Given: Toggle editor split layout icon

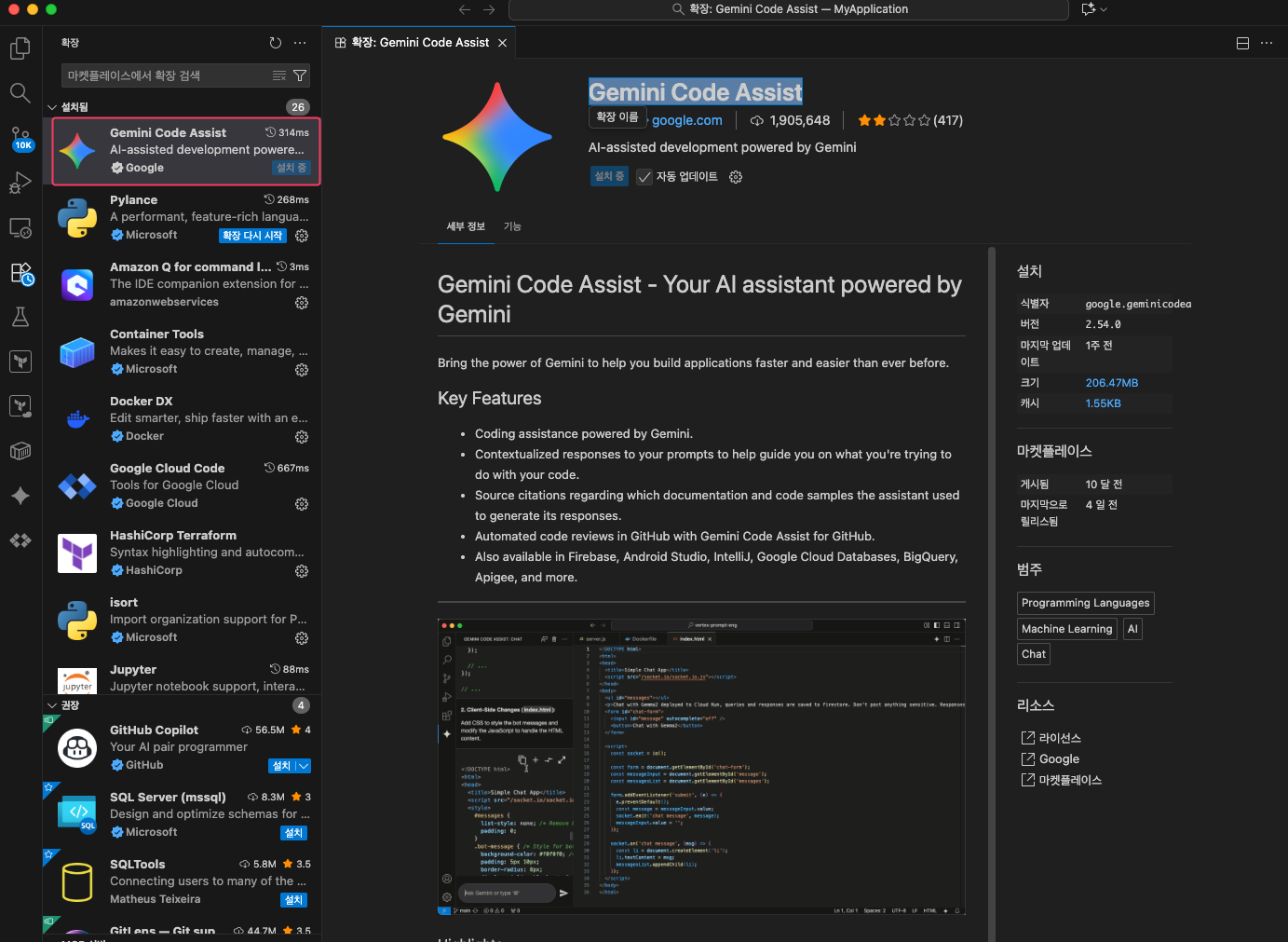Looking at the screenshot, I should (x=1242, y=43).
